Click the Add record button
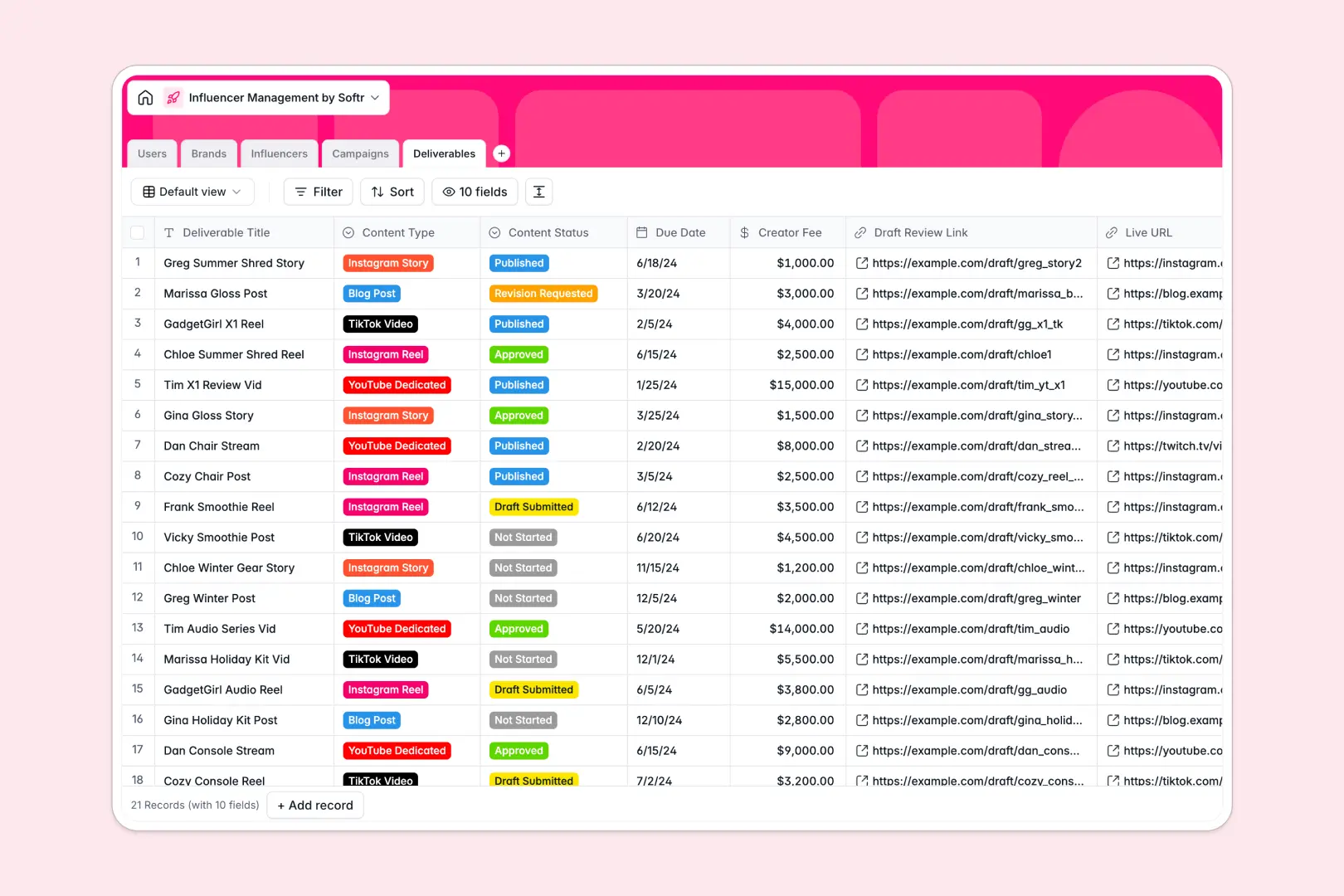Image resolution: width=1344 pixels, height=896 pixels. (x=315, y=805)
